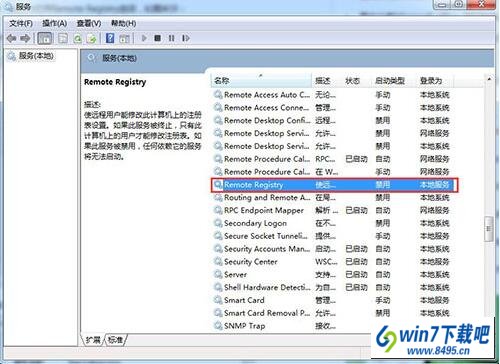Screen dimensions: 500x364
Task: Select Remote Procedure Cal... row described 在 W...
Action: point(333,172)
